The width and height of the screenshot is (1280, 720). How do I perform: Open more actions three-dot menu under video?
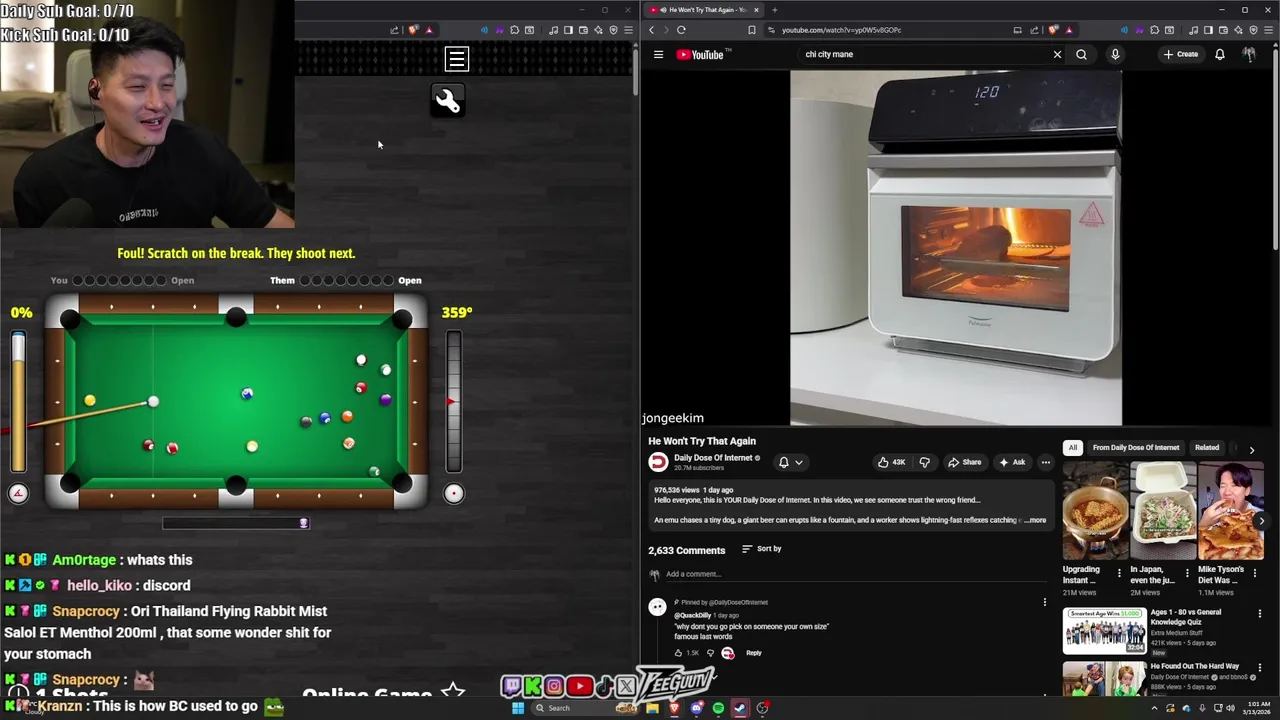pos(1046,462)
